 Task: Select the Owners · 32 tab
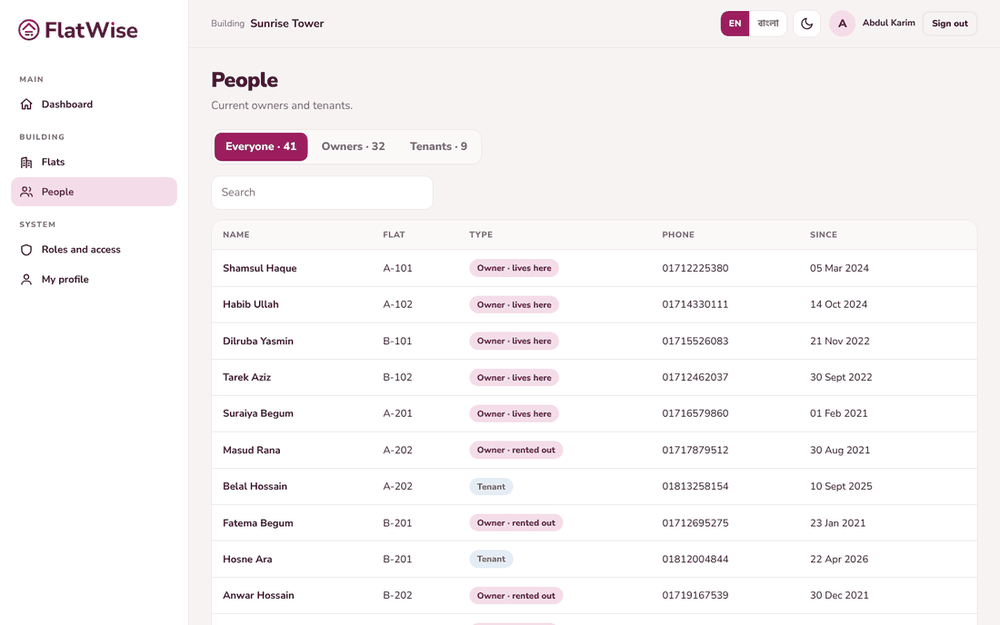pos(353,147)
